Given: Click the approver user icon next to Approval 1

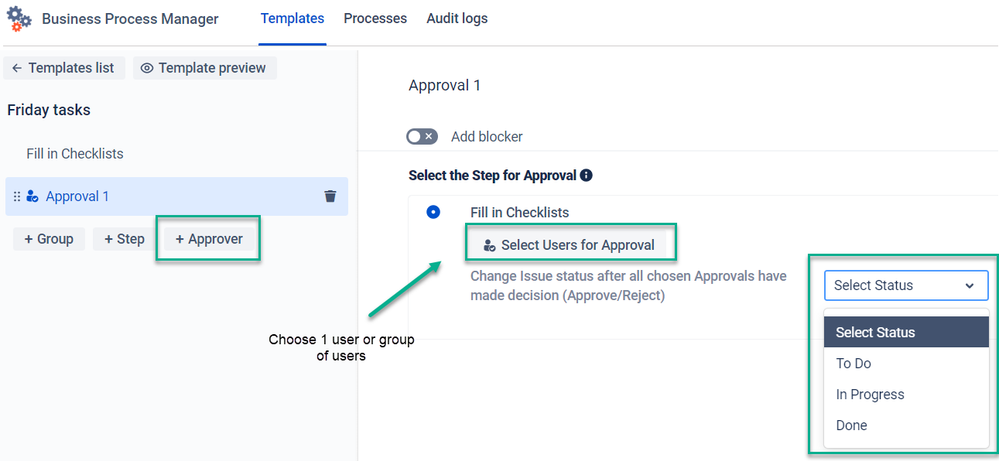Looking at the screenshot, I should click(x=32, y=197).
